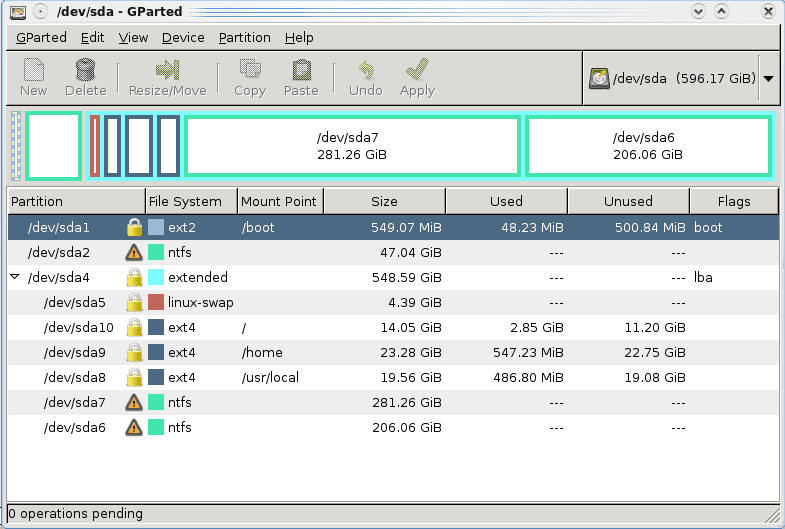Select the /dev/sda8 partition row

point(394,377)
